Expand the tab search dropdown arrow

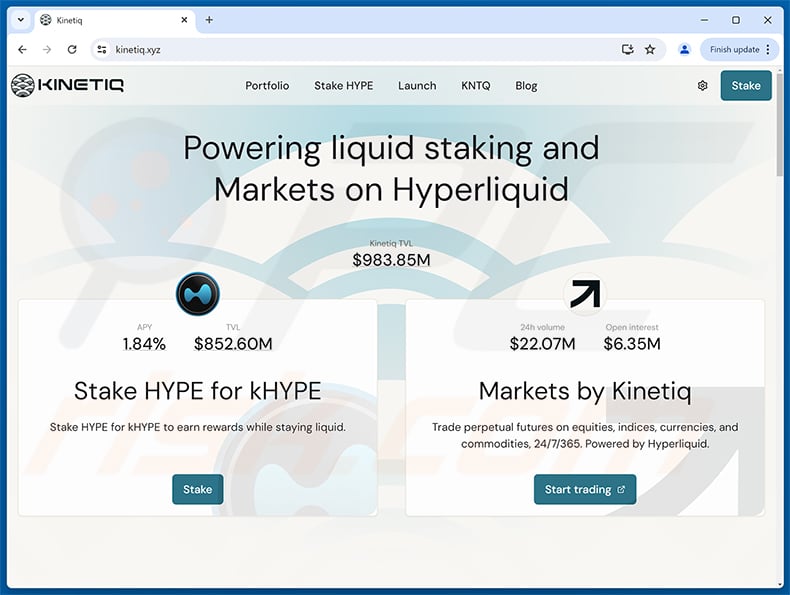tap(21, 20)
